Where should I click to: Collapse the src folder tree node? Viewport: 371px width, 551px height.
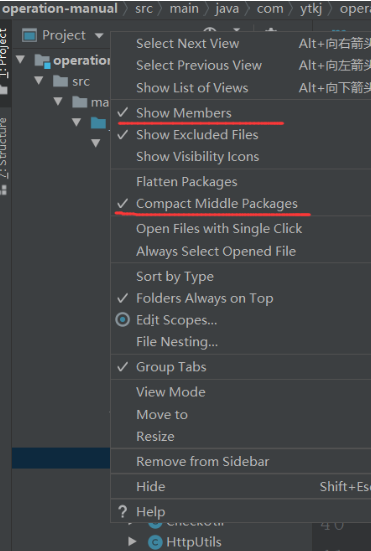coord(39,81)
